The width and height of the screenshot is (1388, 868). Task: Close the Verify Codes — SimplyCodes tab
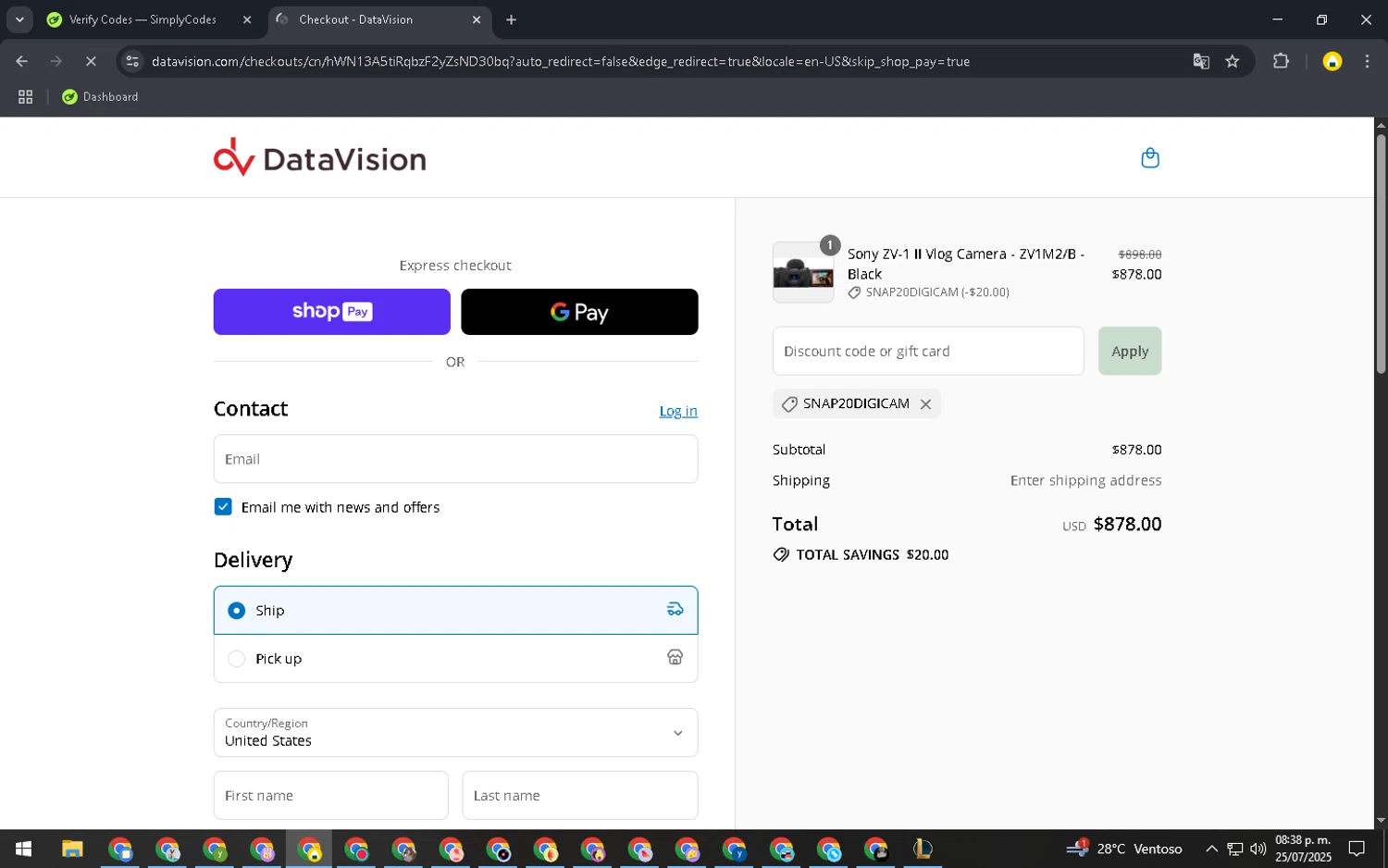[x=247, y=19]
